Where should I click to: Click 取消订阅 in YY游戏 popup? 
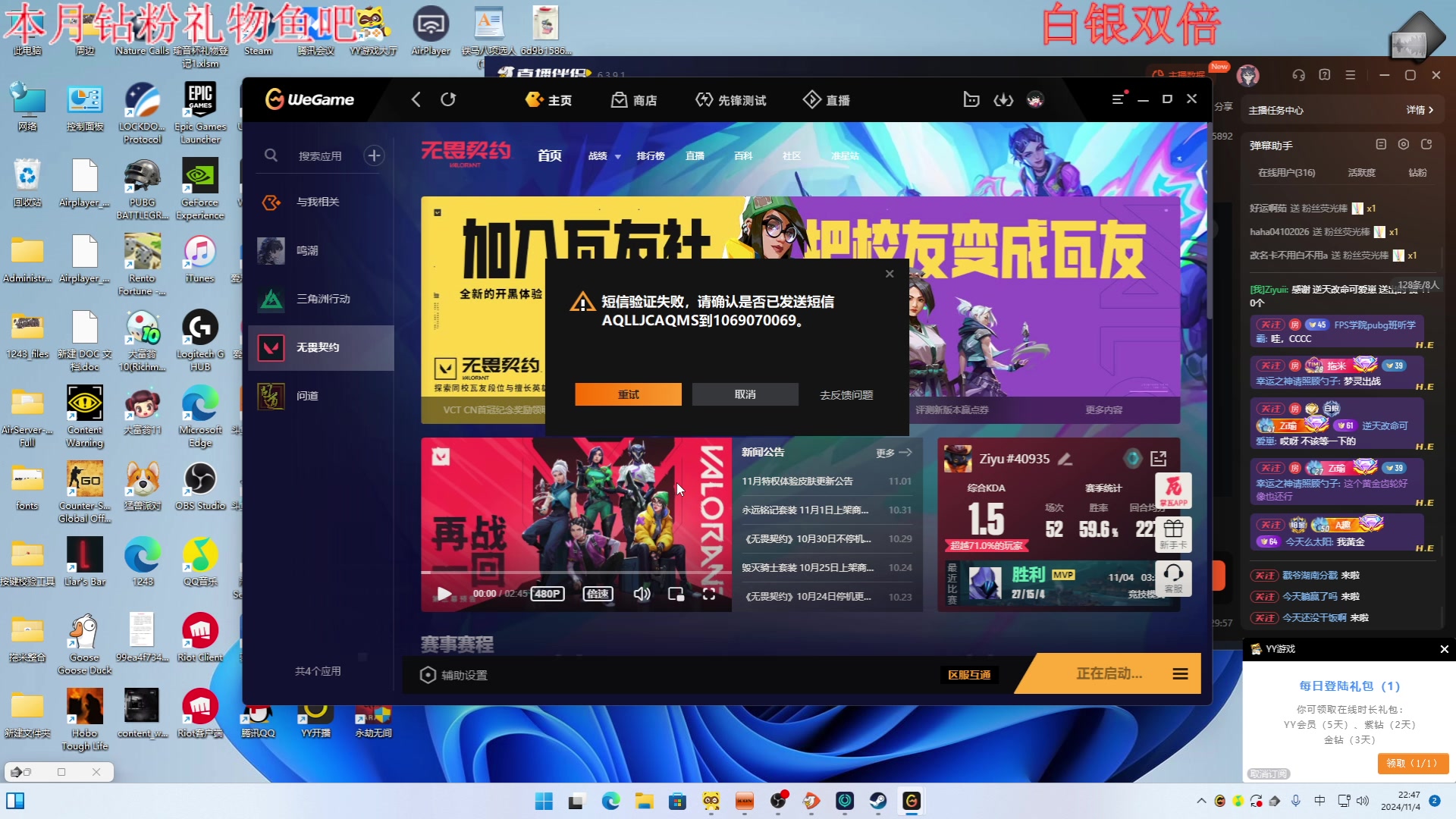point(1268,773)
